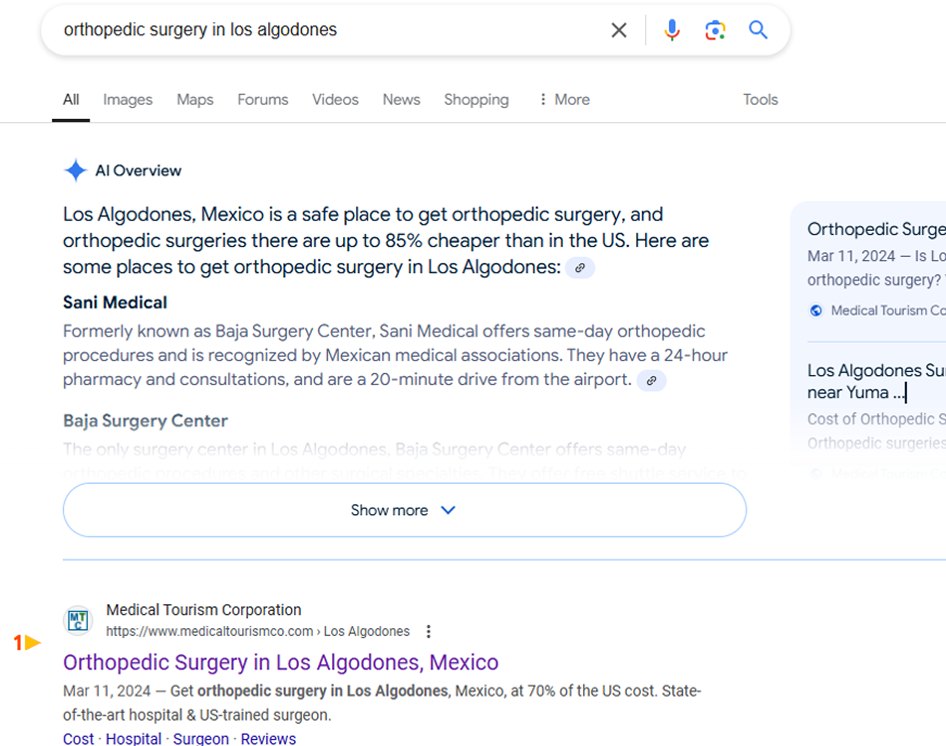The height and width of the screenshot is (746, 946).
Task: Open Orthopedic Surgery in Los Algodones, Mexico result
Action: click(x=281, y=662)
